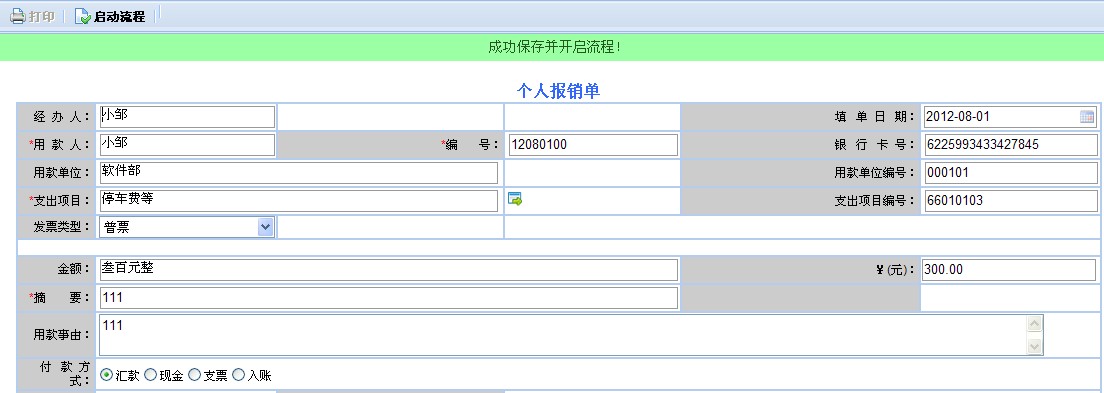Select 现金 payment method

tap(150, 375)
